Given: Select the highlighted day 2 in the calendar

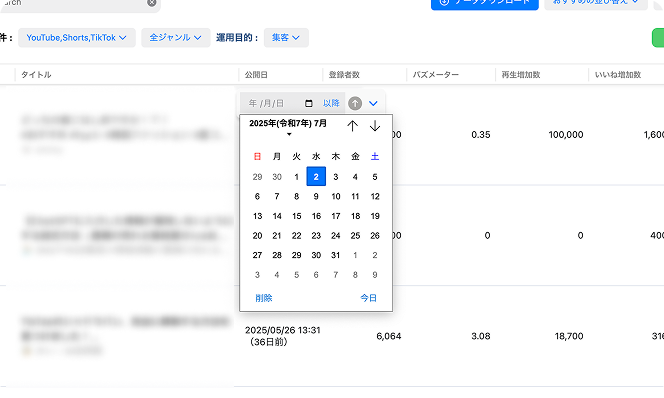Looking at the screenshot, I should point(316,177).
